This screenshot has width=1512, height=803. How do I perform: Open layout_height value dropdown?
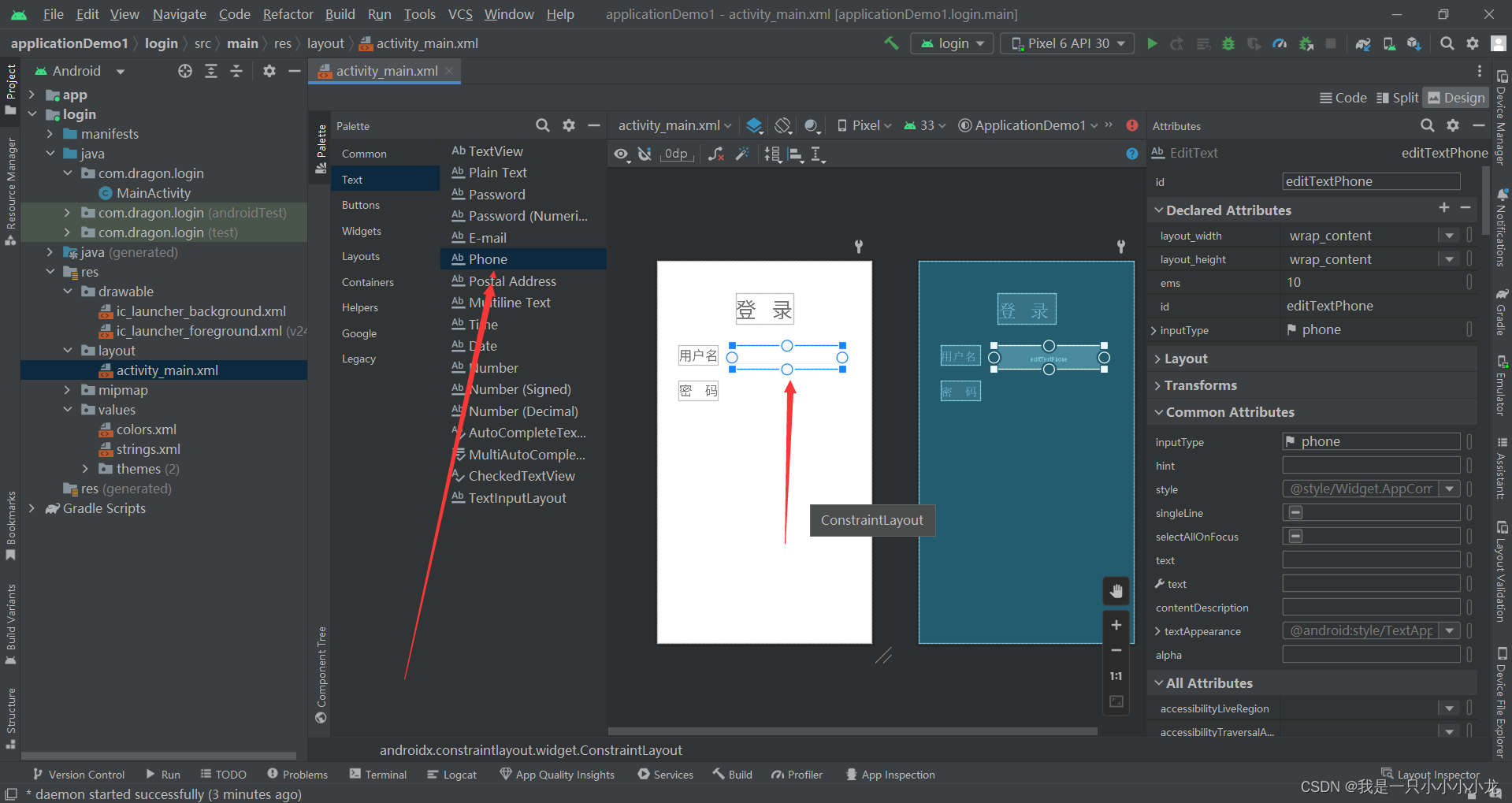pos(1449,259)
